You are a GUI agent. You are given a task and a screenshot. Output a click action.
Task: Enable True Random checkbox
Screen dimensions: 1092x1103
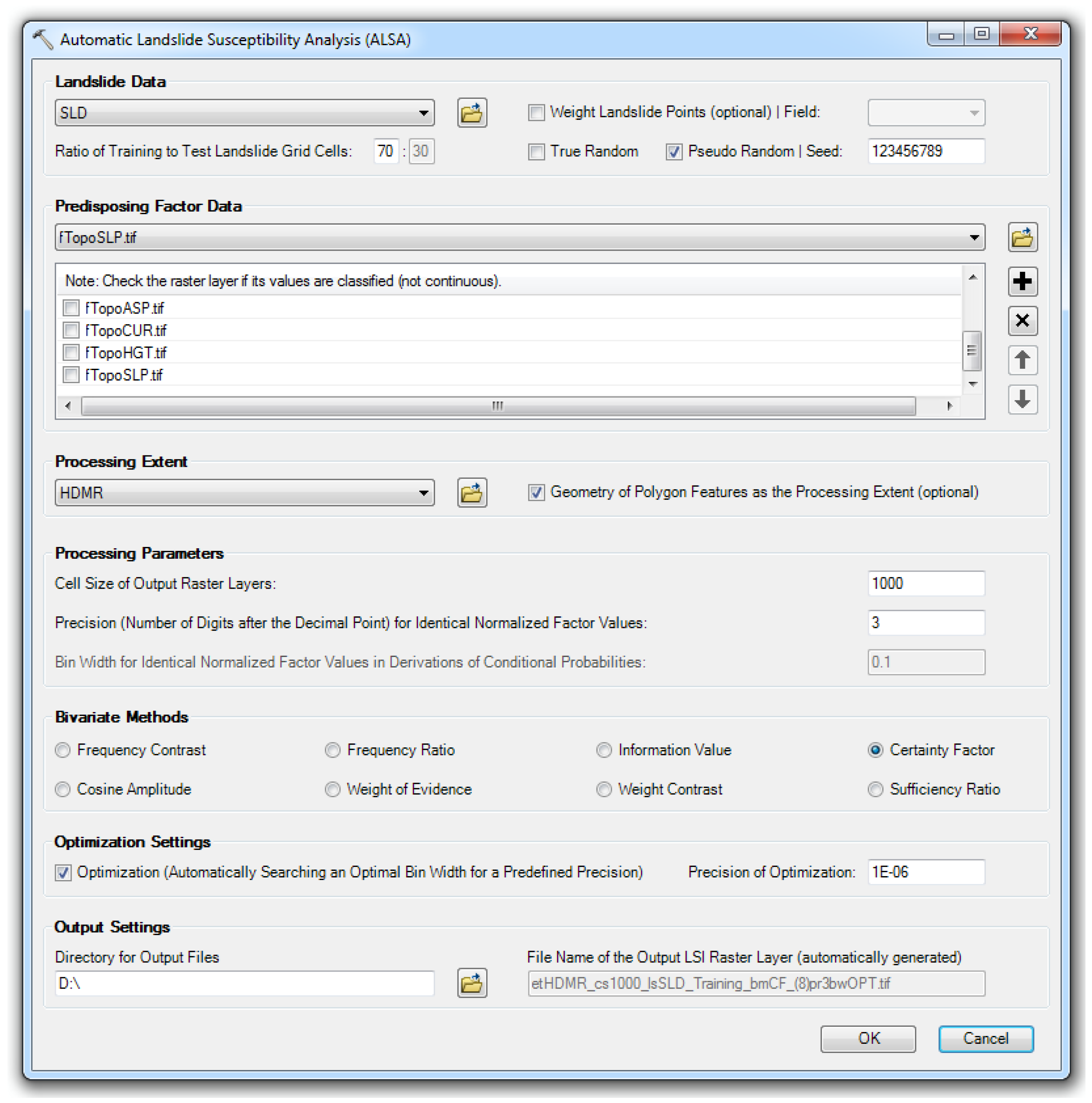(x=536, y=152)
